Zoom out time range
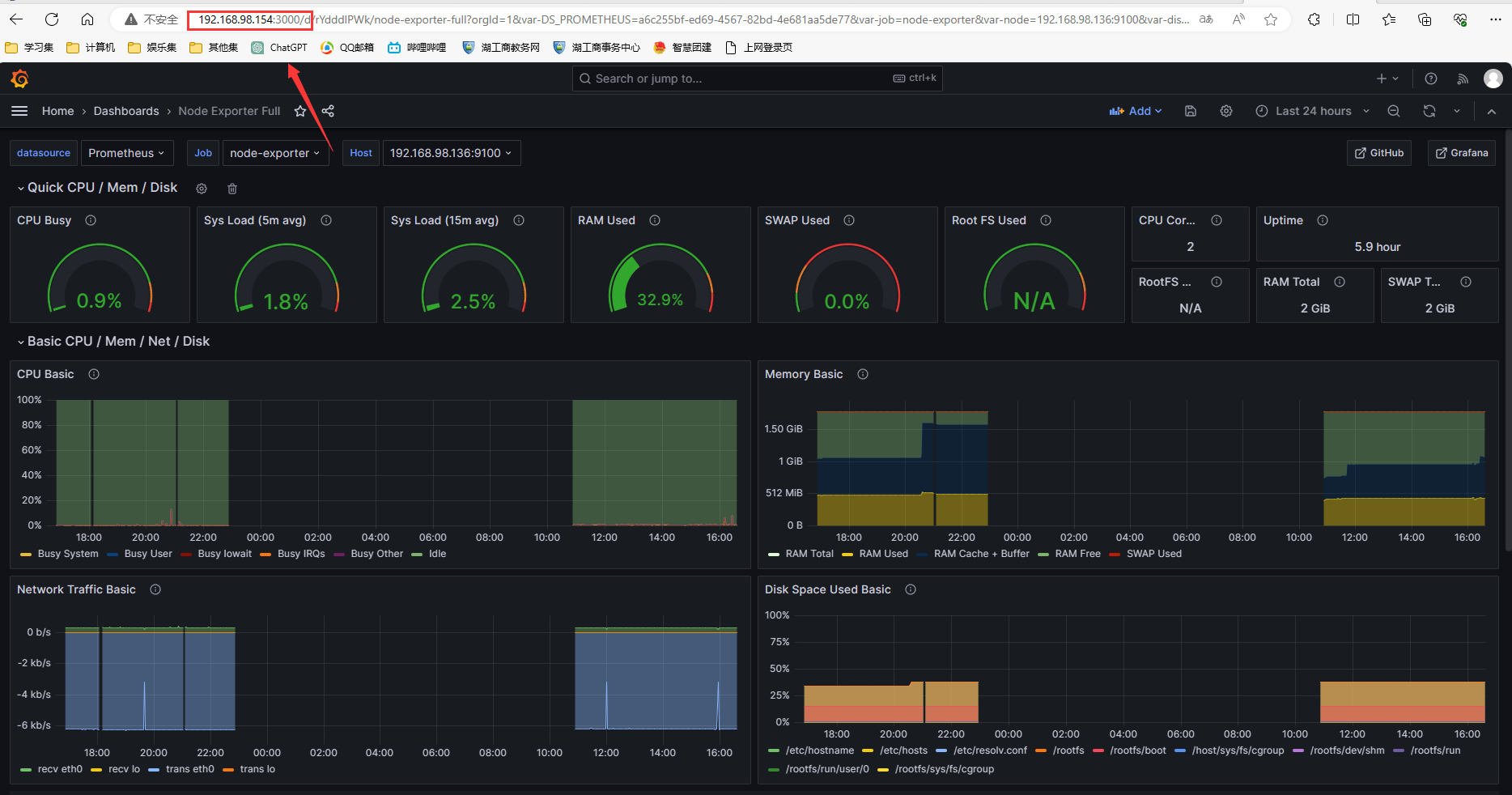 (1394, 111)
